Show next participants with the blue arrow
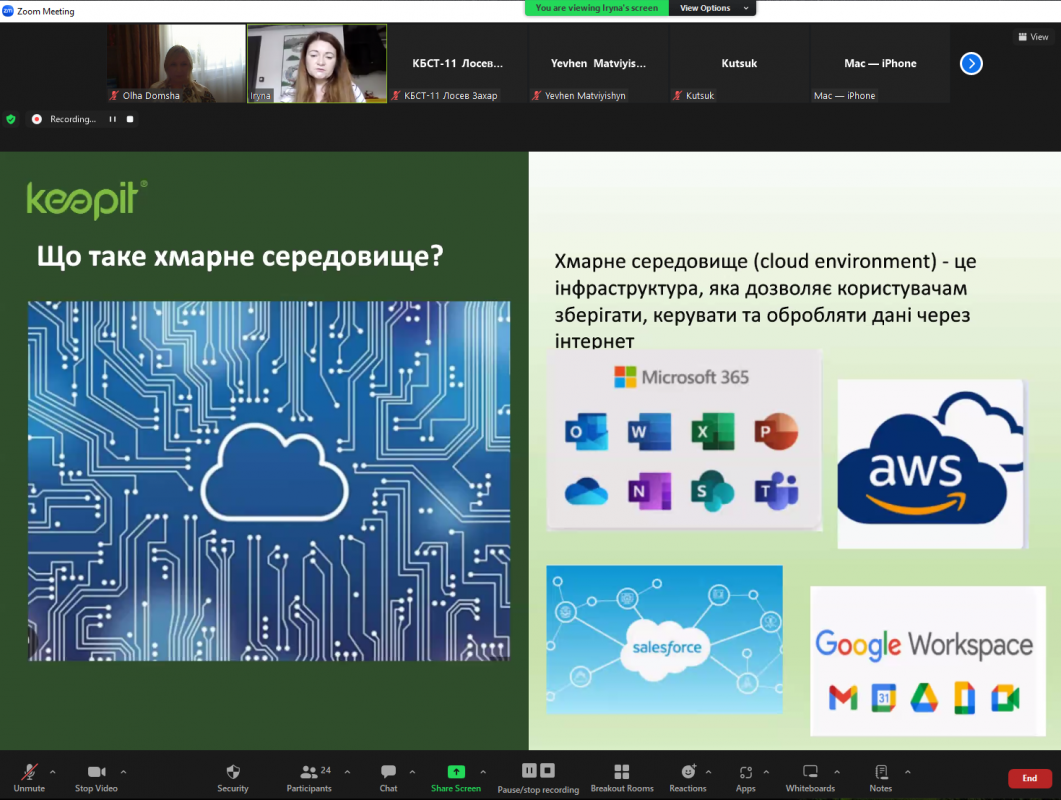 [971, 64]
